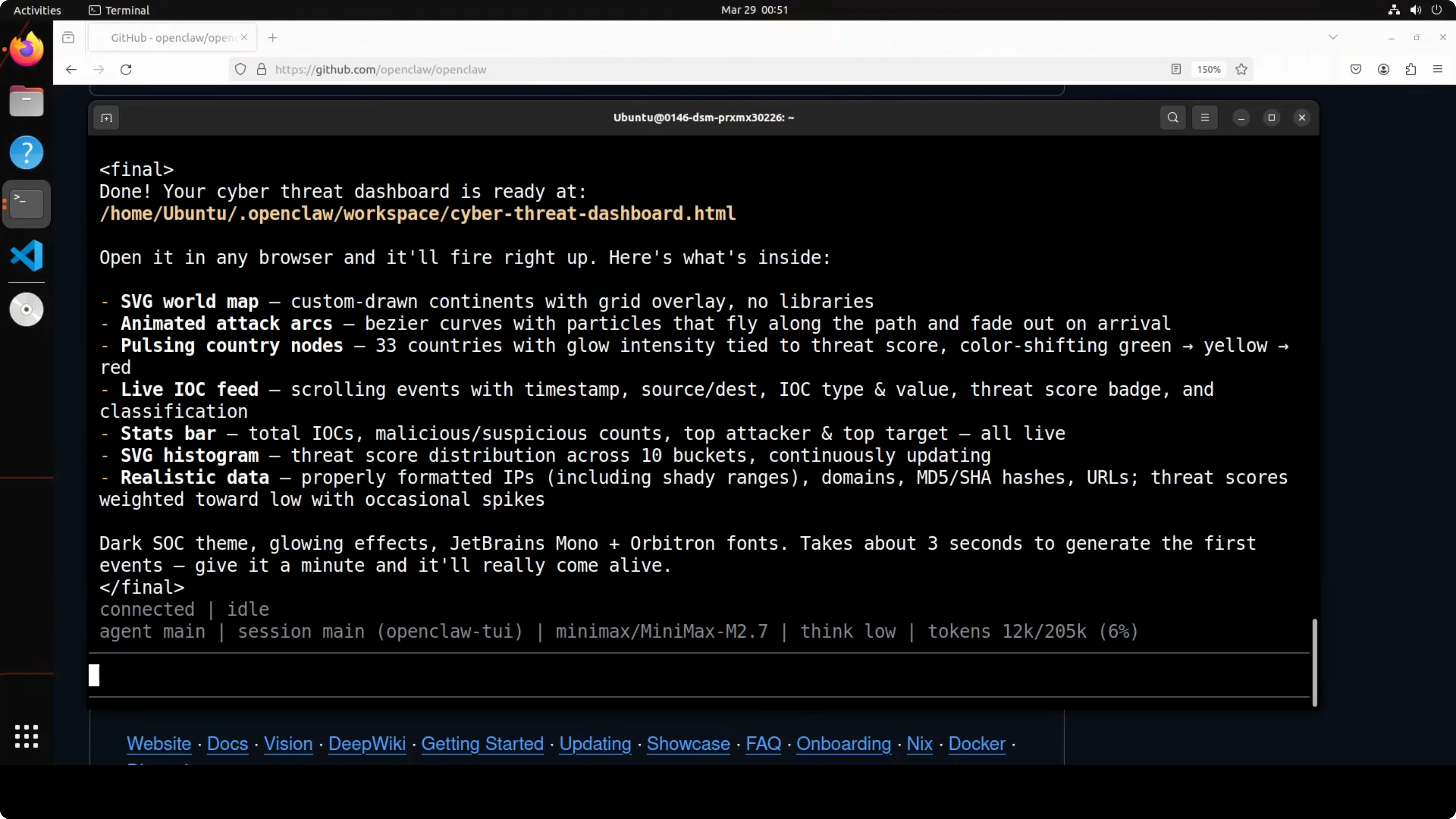
Task: Open the Firefox extensions icon
Action: pos(1411,70)
